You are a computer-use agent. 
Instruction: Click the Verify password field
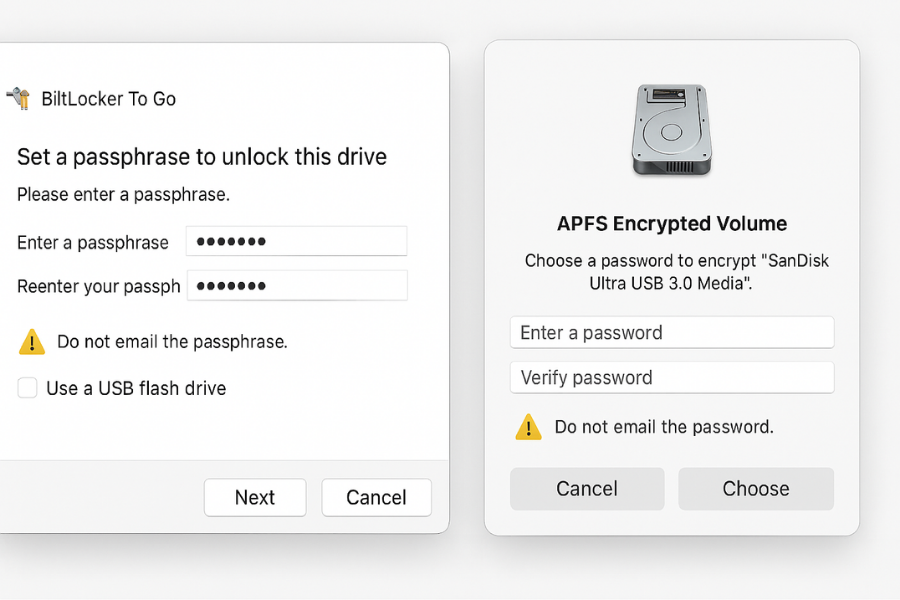tap(671, 377)
